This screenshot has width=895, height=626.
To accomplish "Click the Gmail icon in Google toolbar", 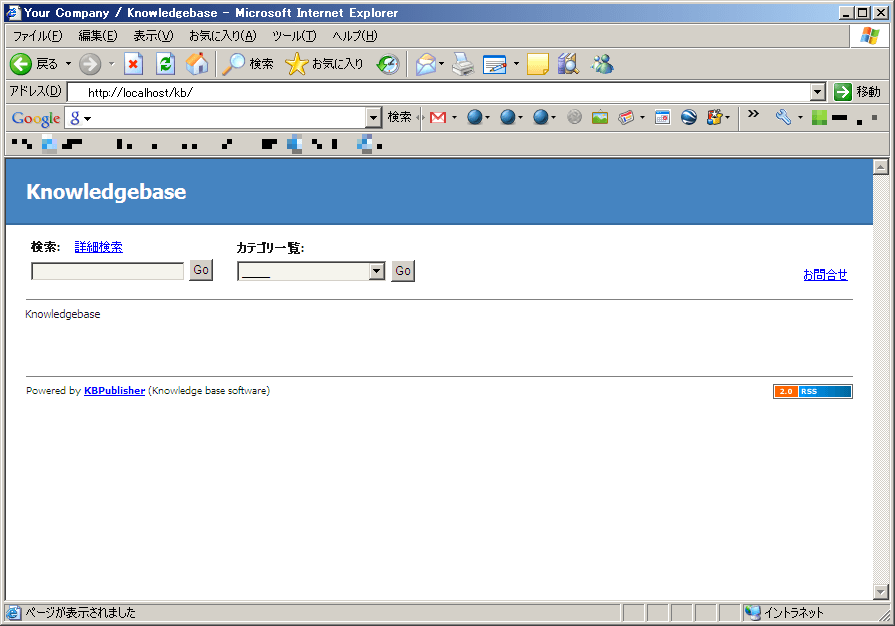I will point(437,117).
